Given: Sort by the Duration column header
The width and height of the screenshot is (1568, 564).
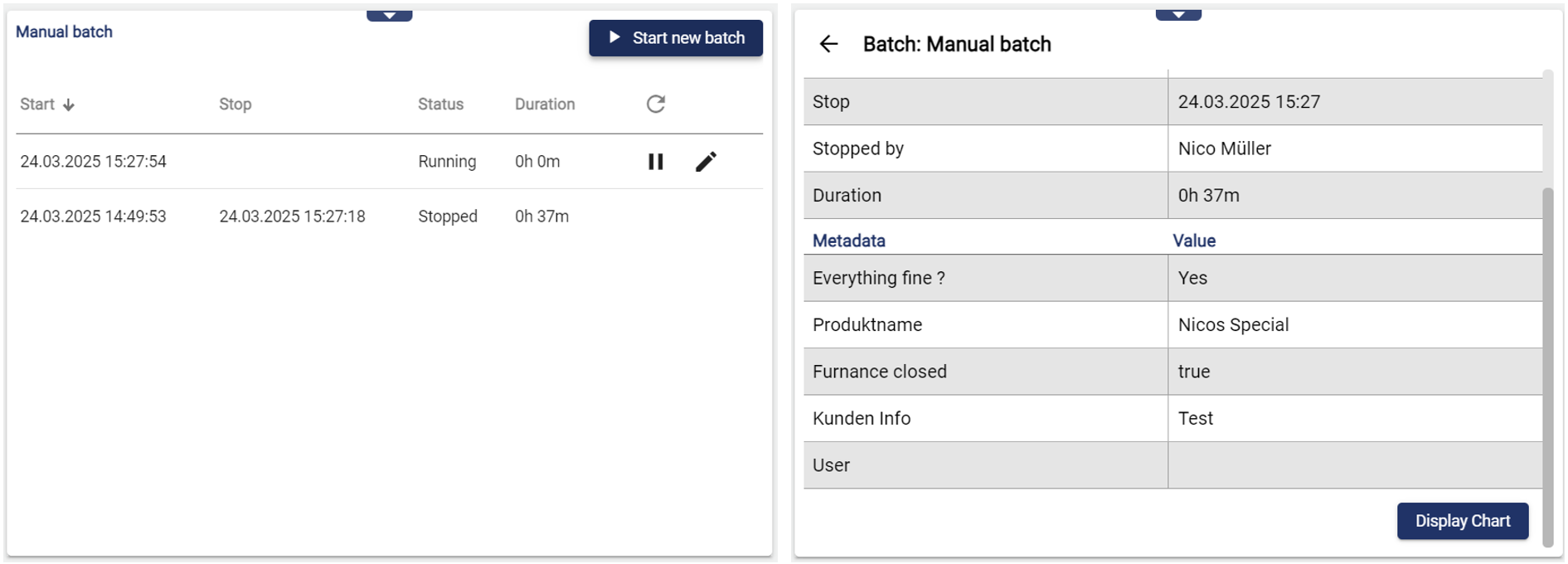Looking at the screenshot, I should (544, 105).
